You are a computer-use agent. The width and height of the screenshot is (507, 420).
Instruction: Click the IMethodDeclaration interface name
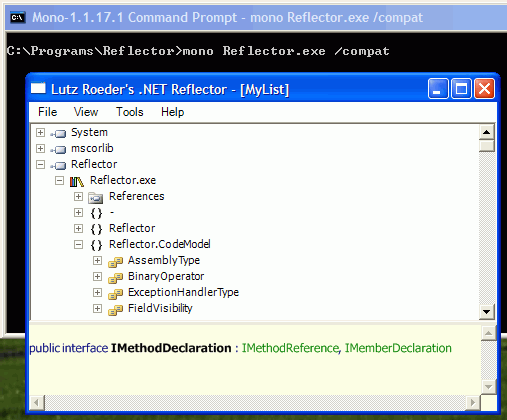[x=171, y=348]
